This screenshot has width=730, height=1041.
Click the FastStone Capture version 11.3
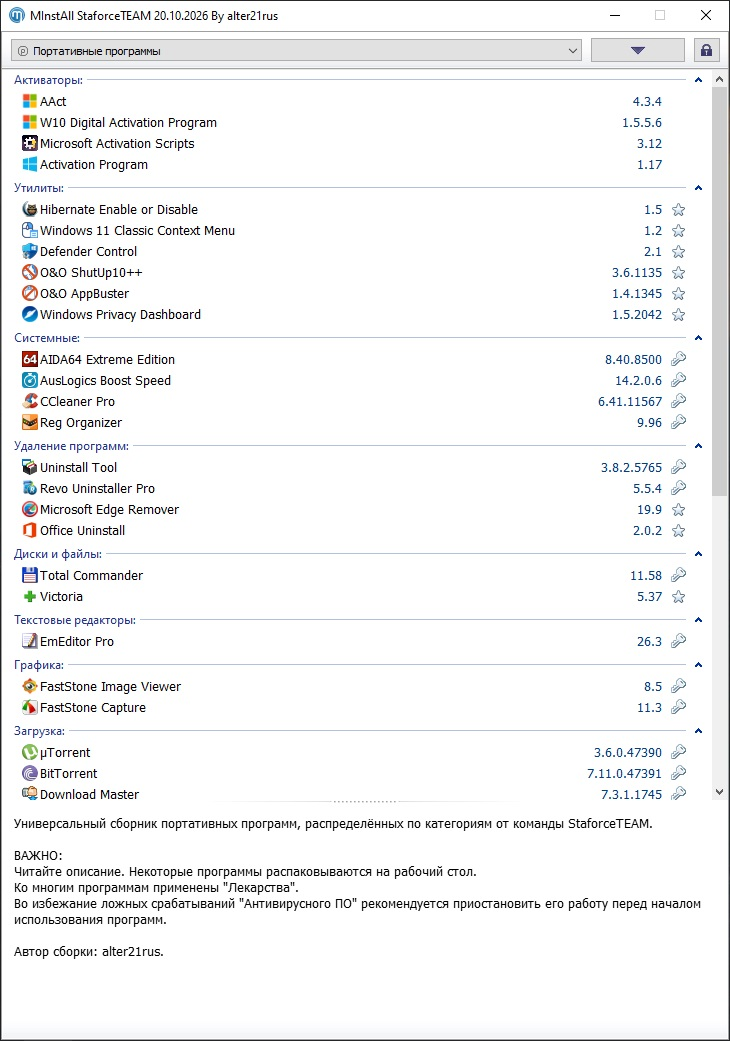[x=649, y=707]
